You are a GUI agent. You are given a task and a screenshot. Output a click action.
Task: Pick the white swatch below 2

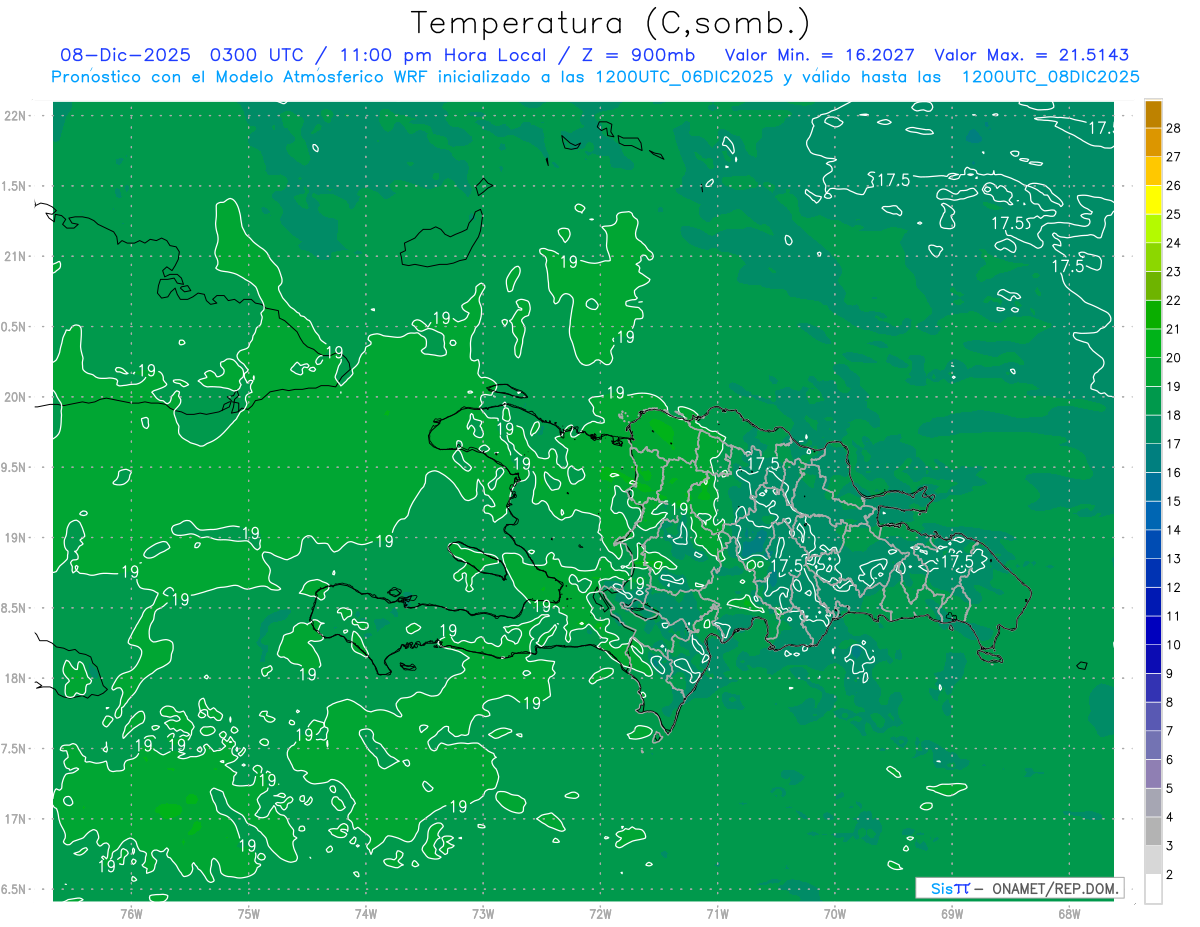[x=1153, y=889]
